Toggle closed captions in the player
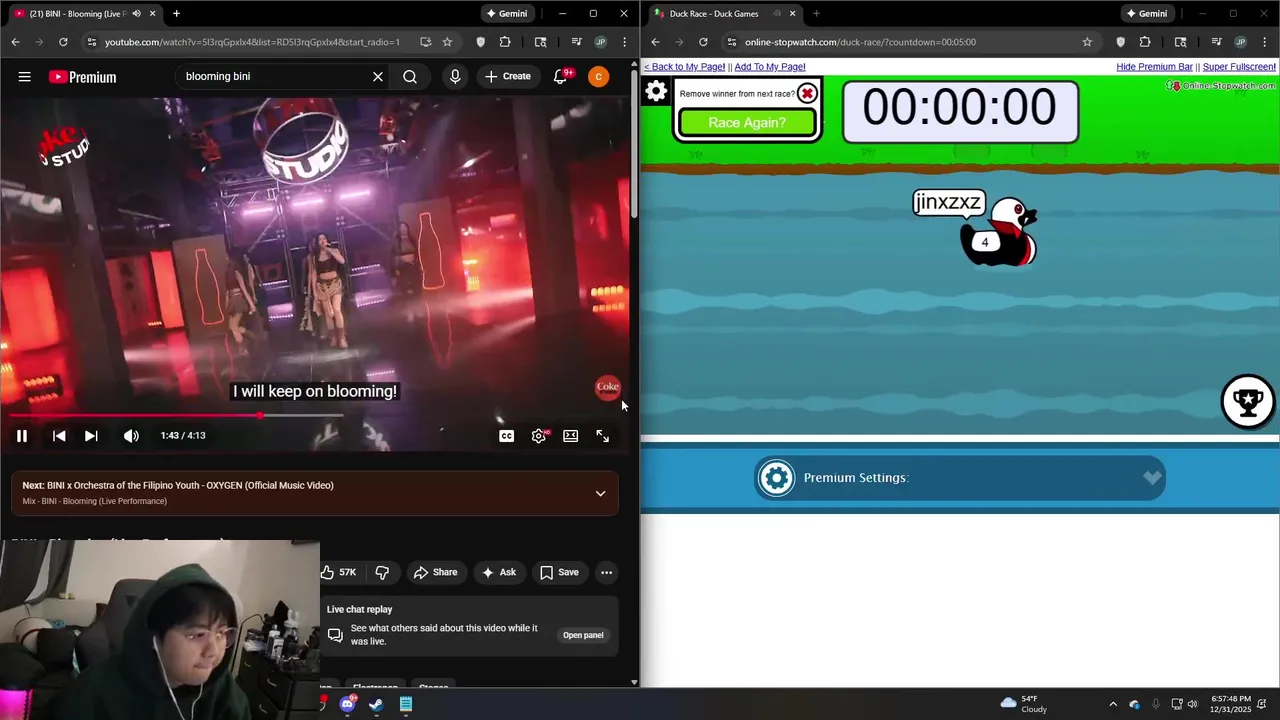 (507, 436)
